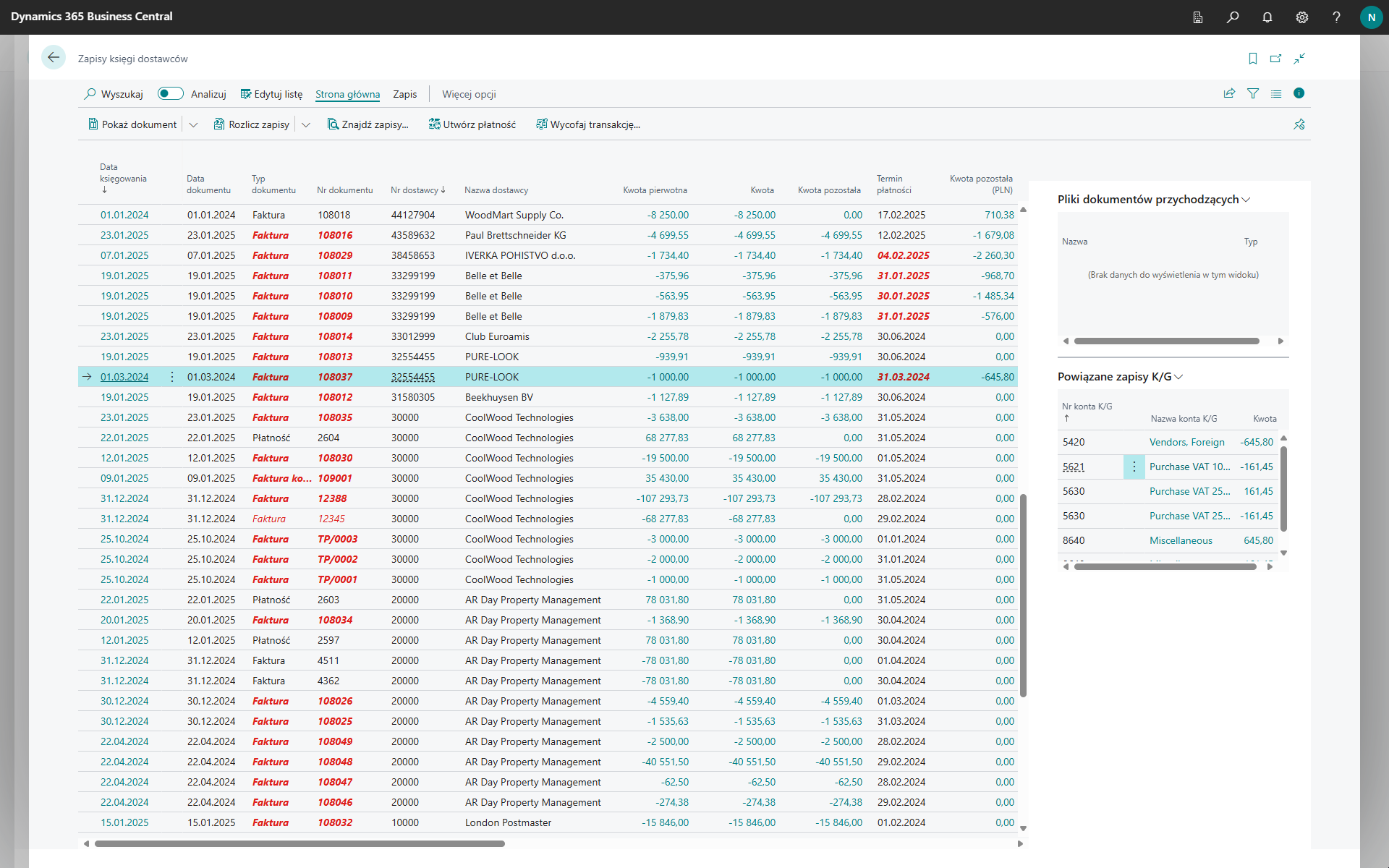The height and width of the screenshot is (868, 1389).
Task: Collapse the page view icon
Action: point(1299,59)
